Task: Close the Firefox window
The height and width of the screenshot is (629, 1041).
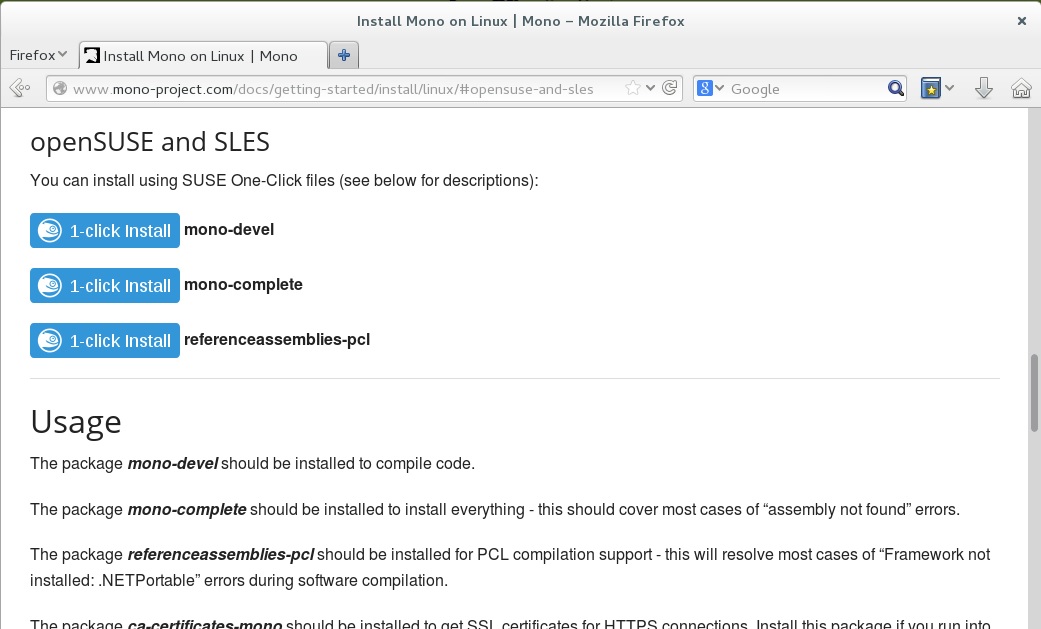Action: pyautogui.click(x=1021, y=20)
